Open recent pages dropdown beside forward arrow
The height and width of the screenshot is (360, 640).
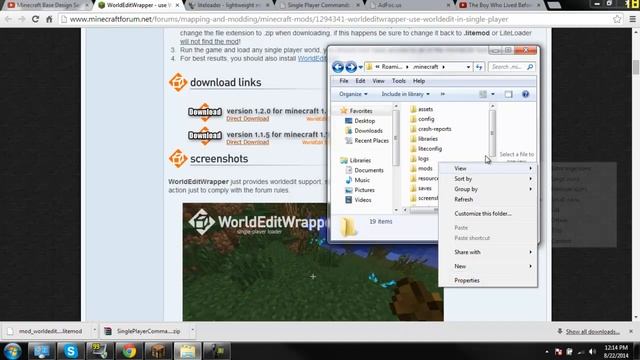click(x=360, y=67)
